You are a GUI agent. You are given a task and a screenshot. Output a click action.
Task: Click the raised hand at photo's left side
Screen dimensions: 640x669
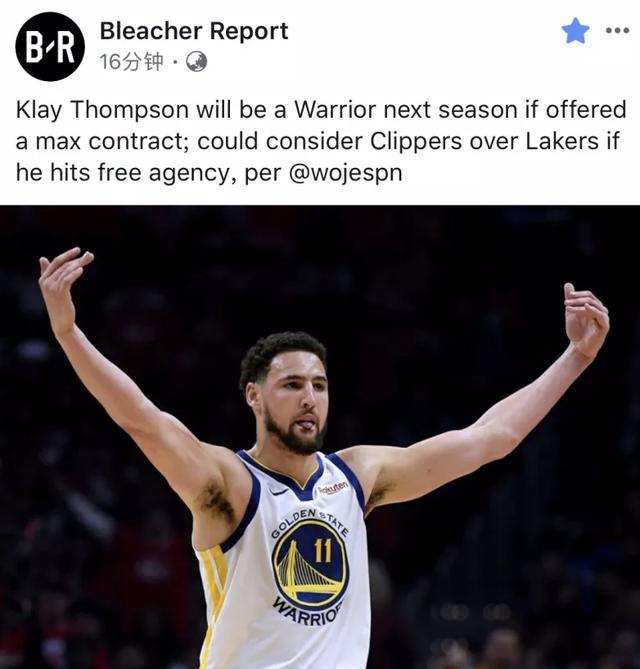(x=64, y=288)
